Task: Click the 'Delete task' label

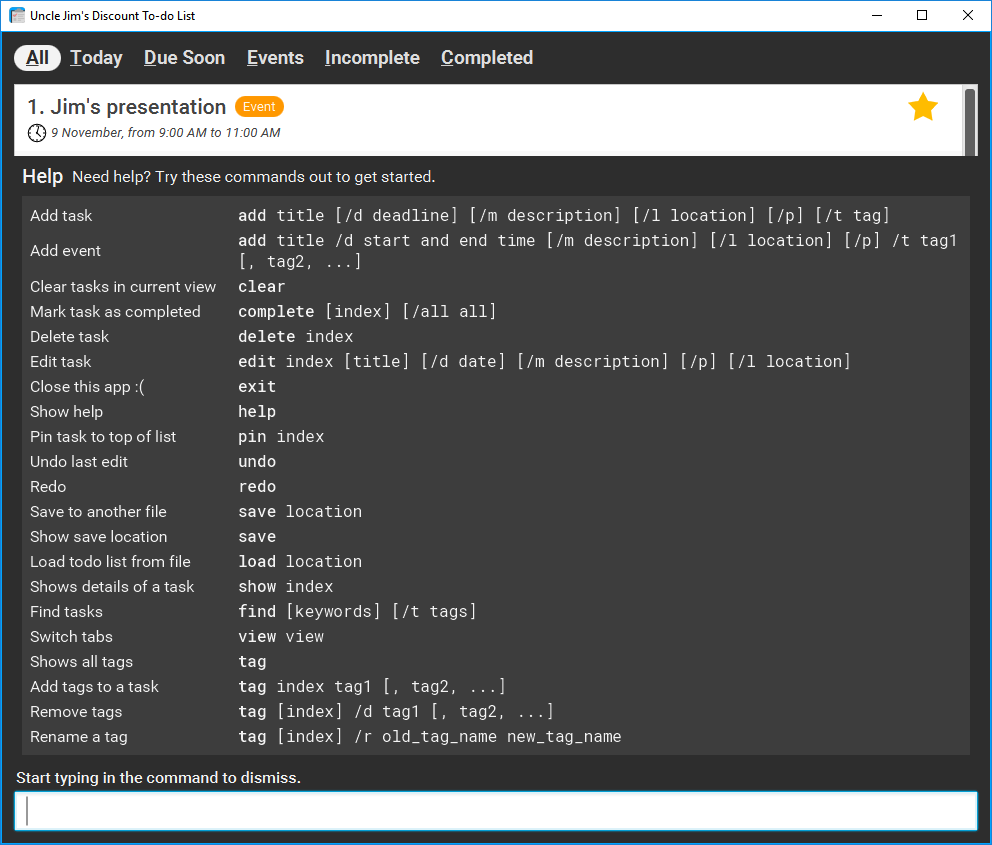Action: (70, 336)
